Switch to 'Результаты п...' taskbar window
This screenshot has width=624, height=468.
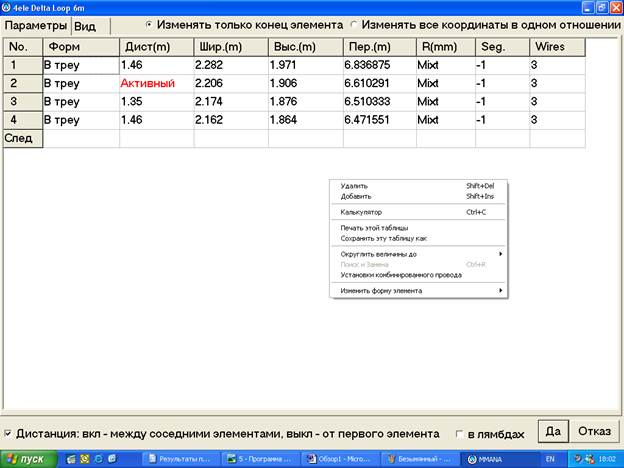click(x=179, y=459)
